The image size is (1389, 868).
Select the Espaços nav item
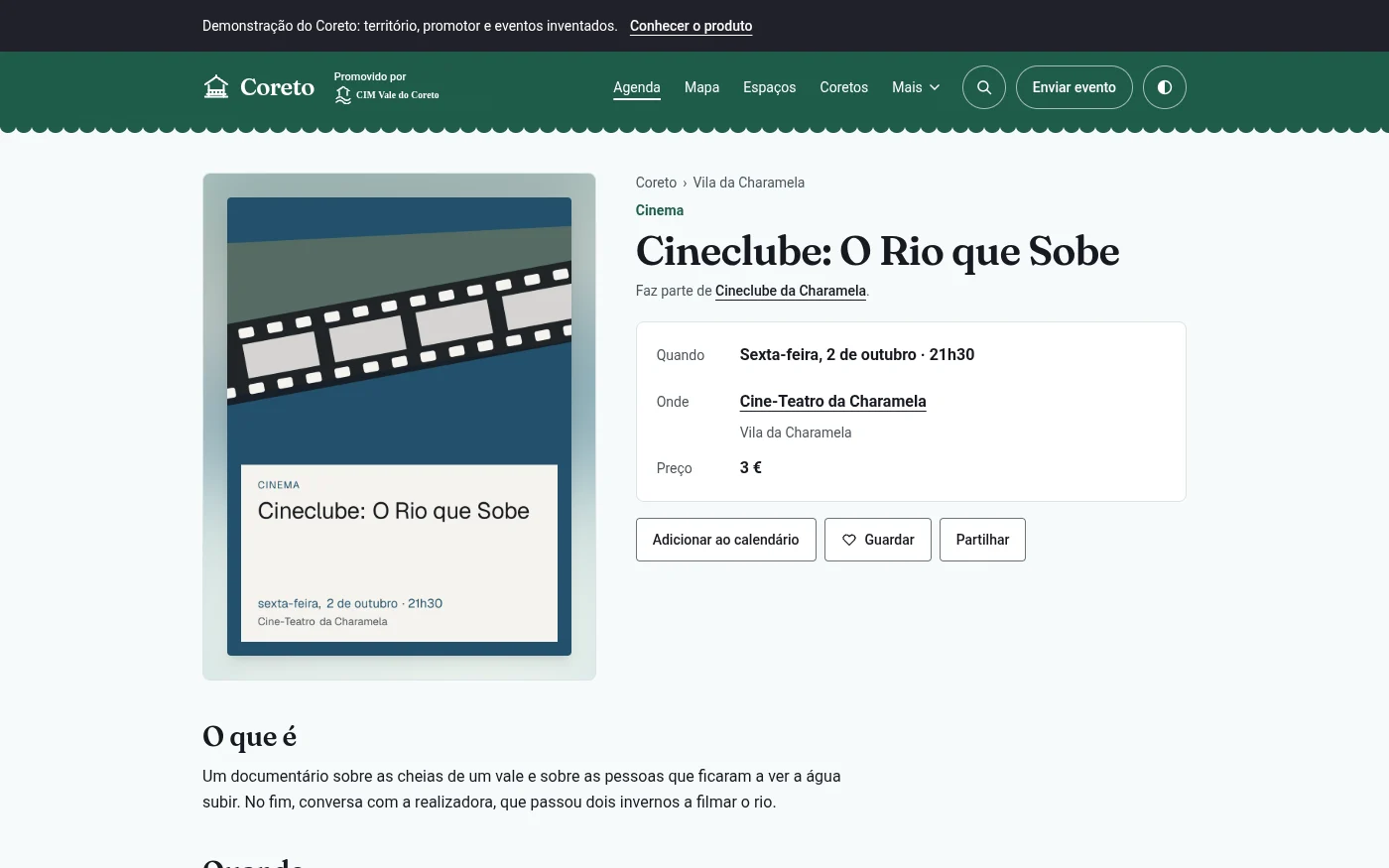pyautogui.click(x=769, y=87)
